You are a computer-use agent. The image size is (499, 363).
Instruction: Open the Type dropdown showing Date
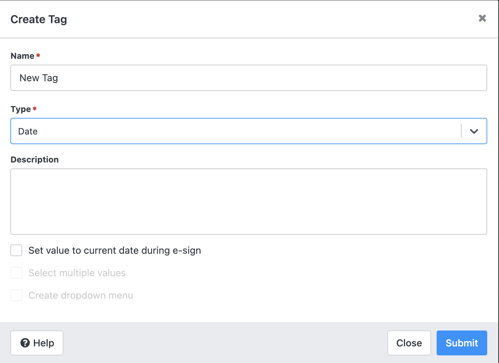(x=249, y=131)
